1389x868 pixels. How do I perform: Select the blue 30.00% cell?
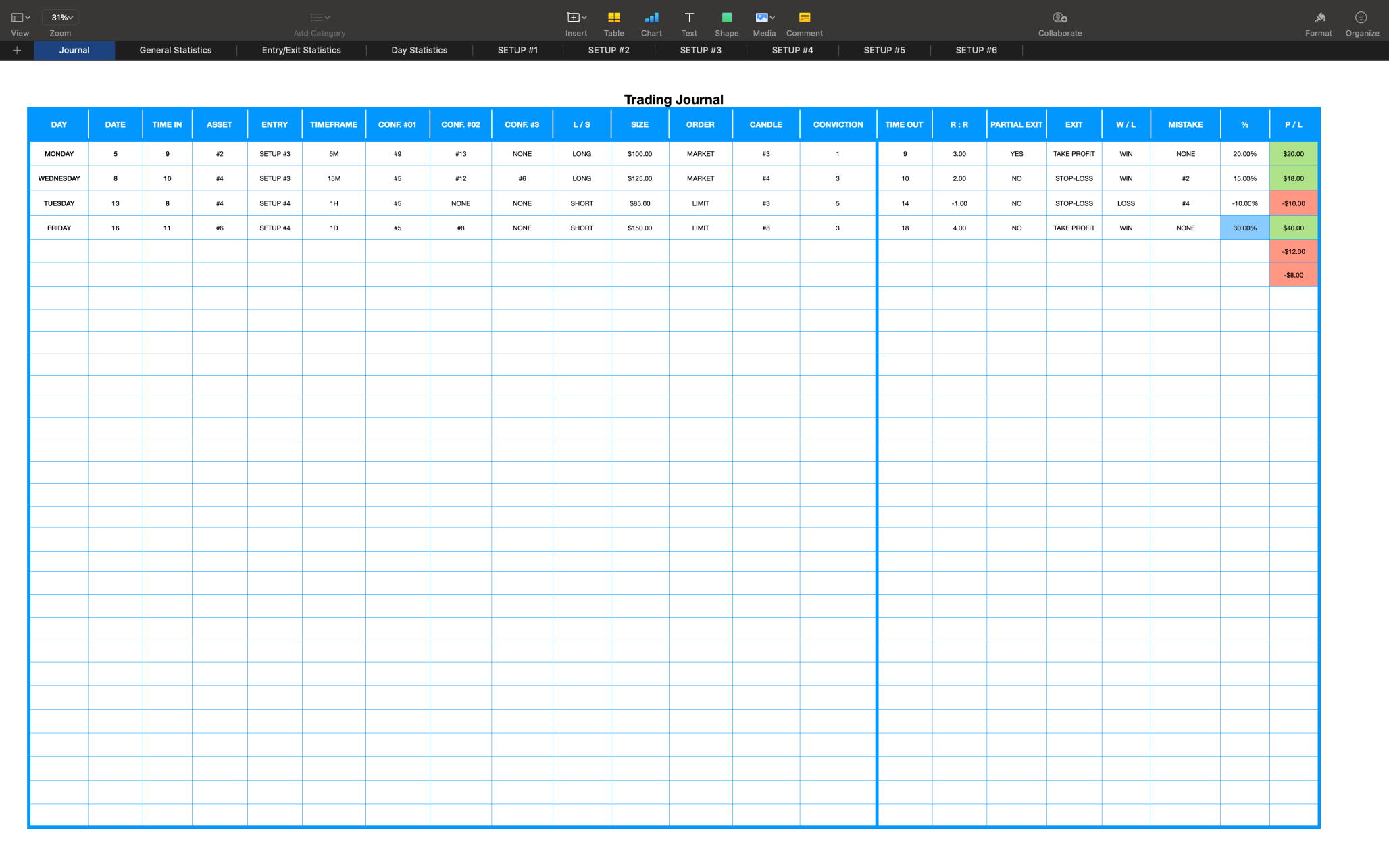[x=1244, y=228]
